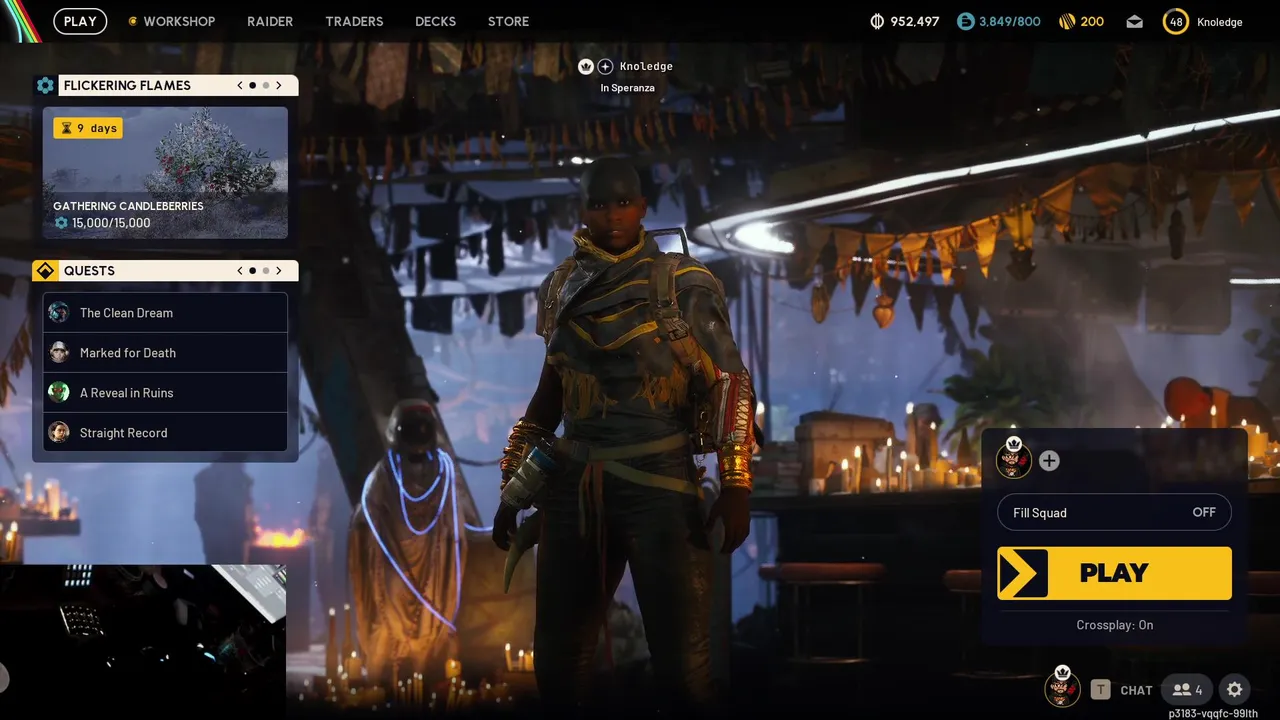The image size is (1280, 720).
Task: Start match with the yellow PLAY button
Action: pyautogui.click(x=1114, y=573)
